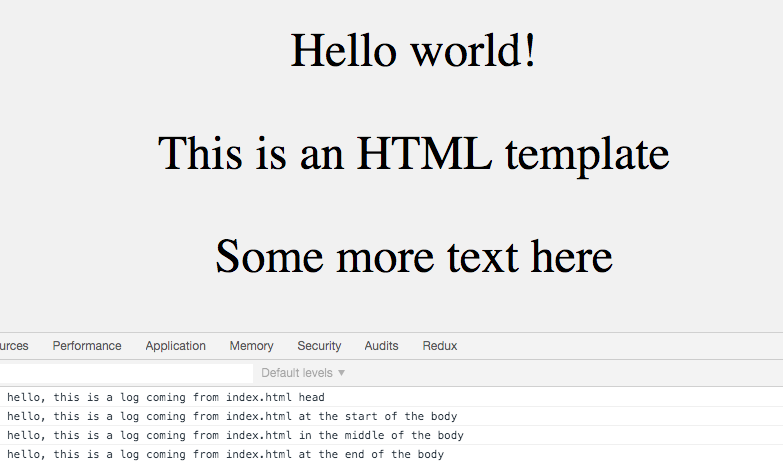Image resolution: width=783 pixels, height=461 pixels.
Task: Select the Security tab
Action: point(319,346)
